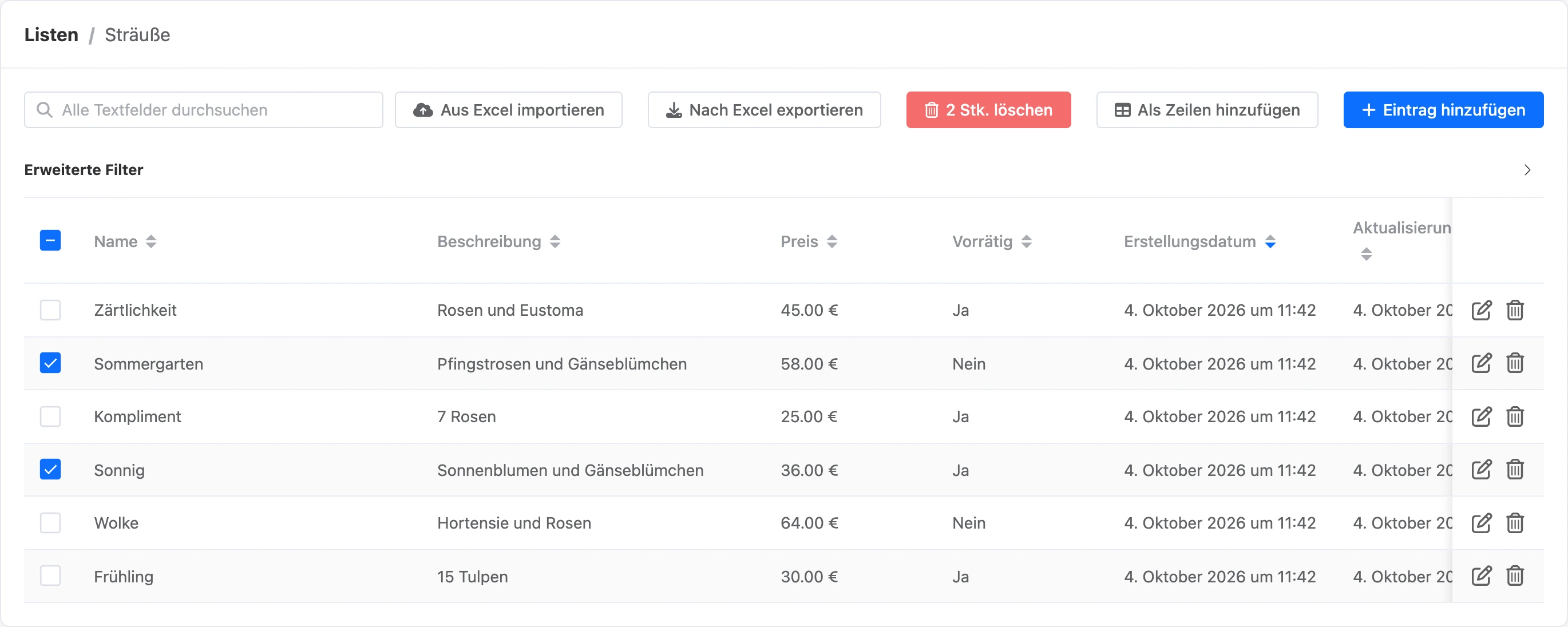The height and width of the screenshot is (627, 1568).
Task: Focus the Alle Textfelder durchsuchen search field
Action: [x=203, y=110]
